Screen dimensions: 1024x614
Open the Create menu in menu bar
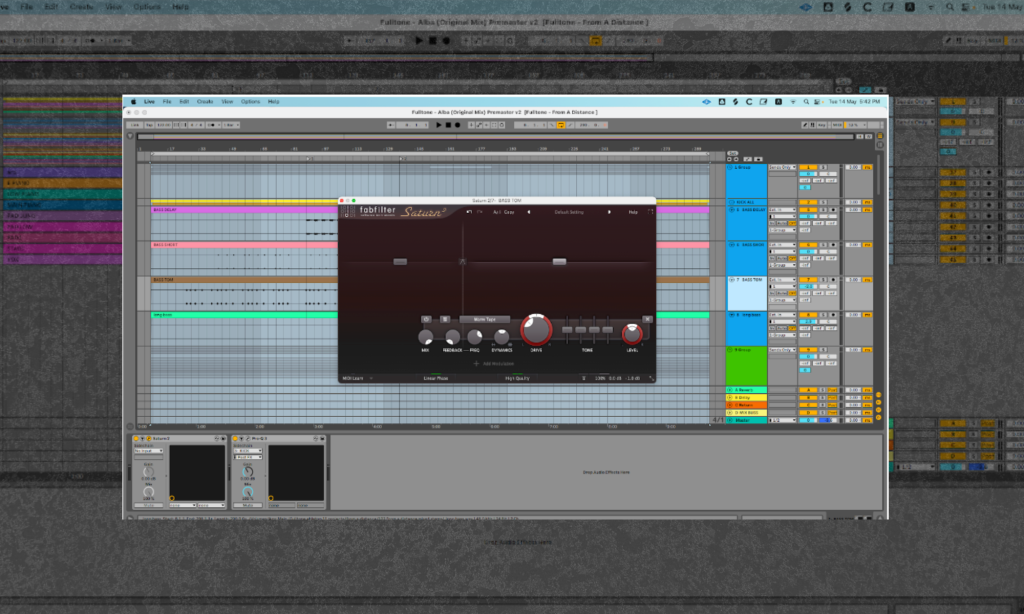205,101
